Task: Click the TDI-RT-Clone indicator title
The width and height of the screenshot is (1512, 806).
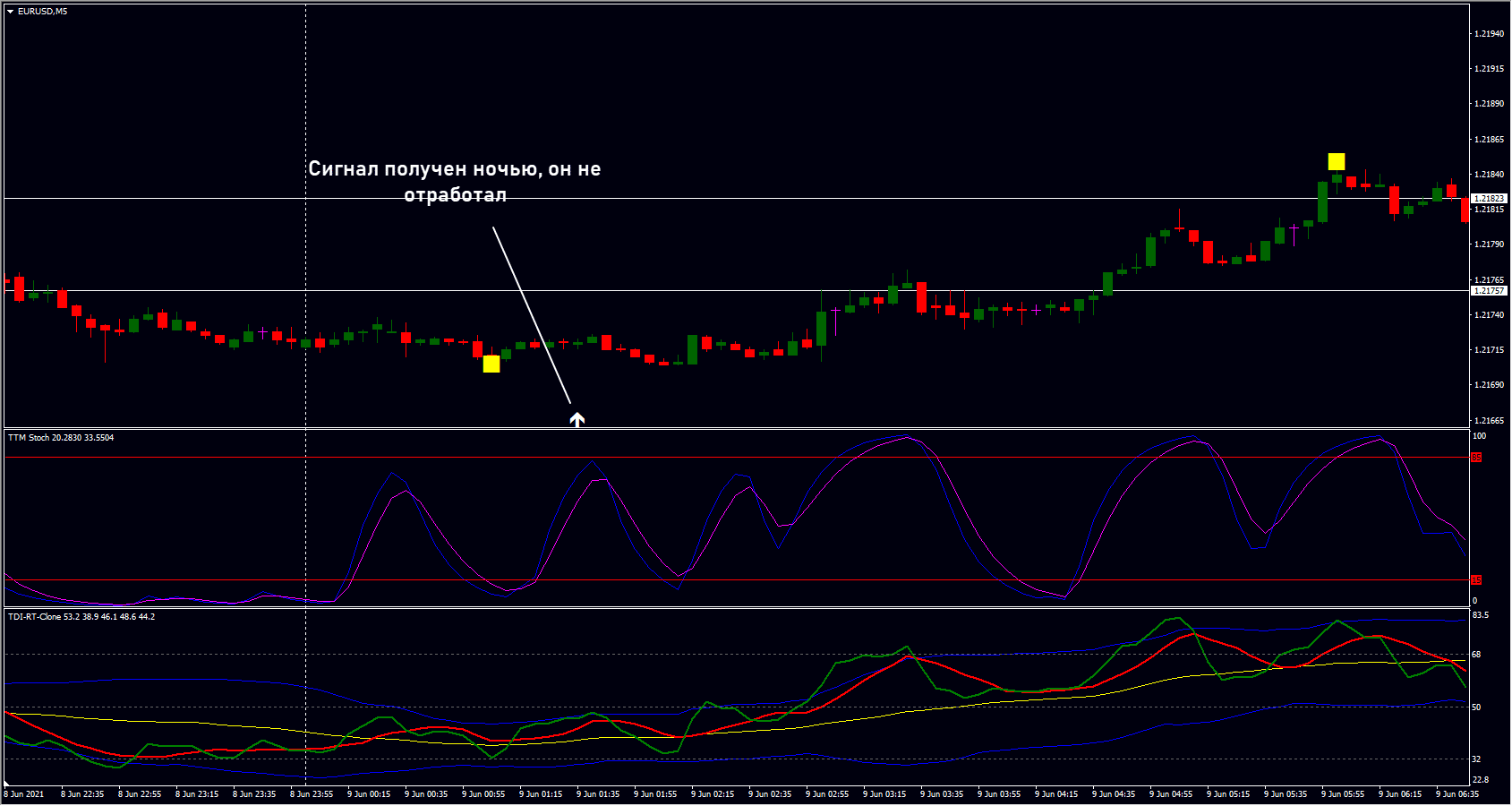Action: (x=81, y=617)
